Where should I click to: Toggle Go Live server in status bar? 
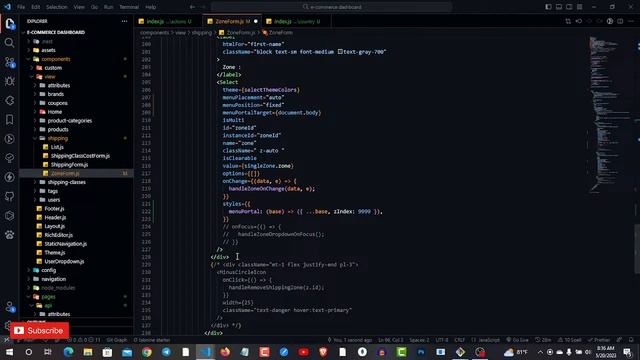tap(517, 340)
